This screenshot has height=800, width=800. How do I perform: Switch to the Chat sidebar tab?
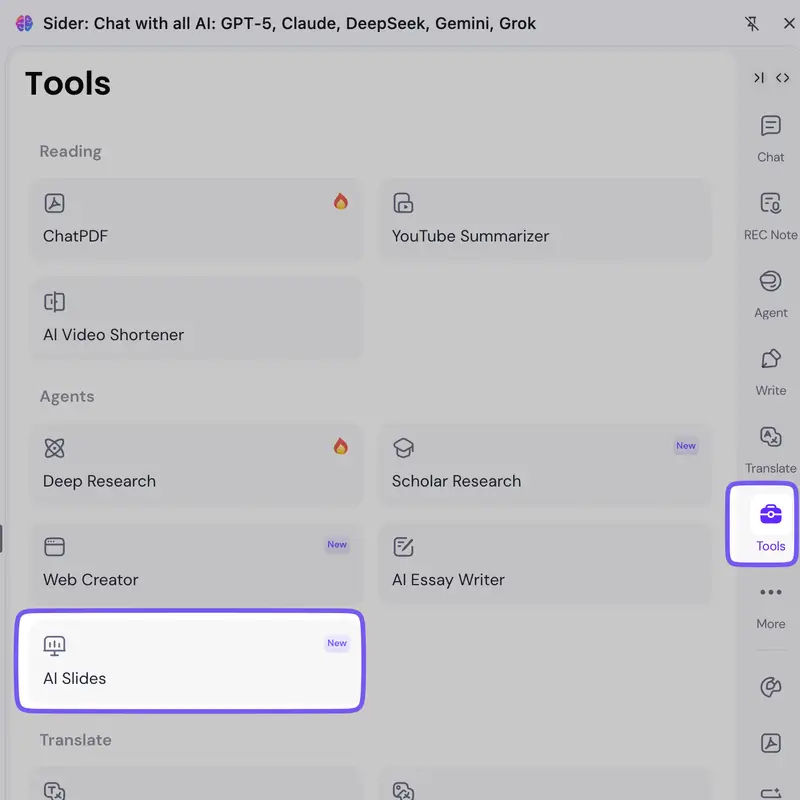[770, 139]
